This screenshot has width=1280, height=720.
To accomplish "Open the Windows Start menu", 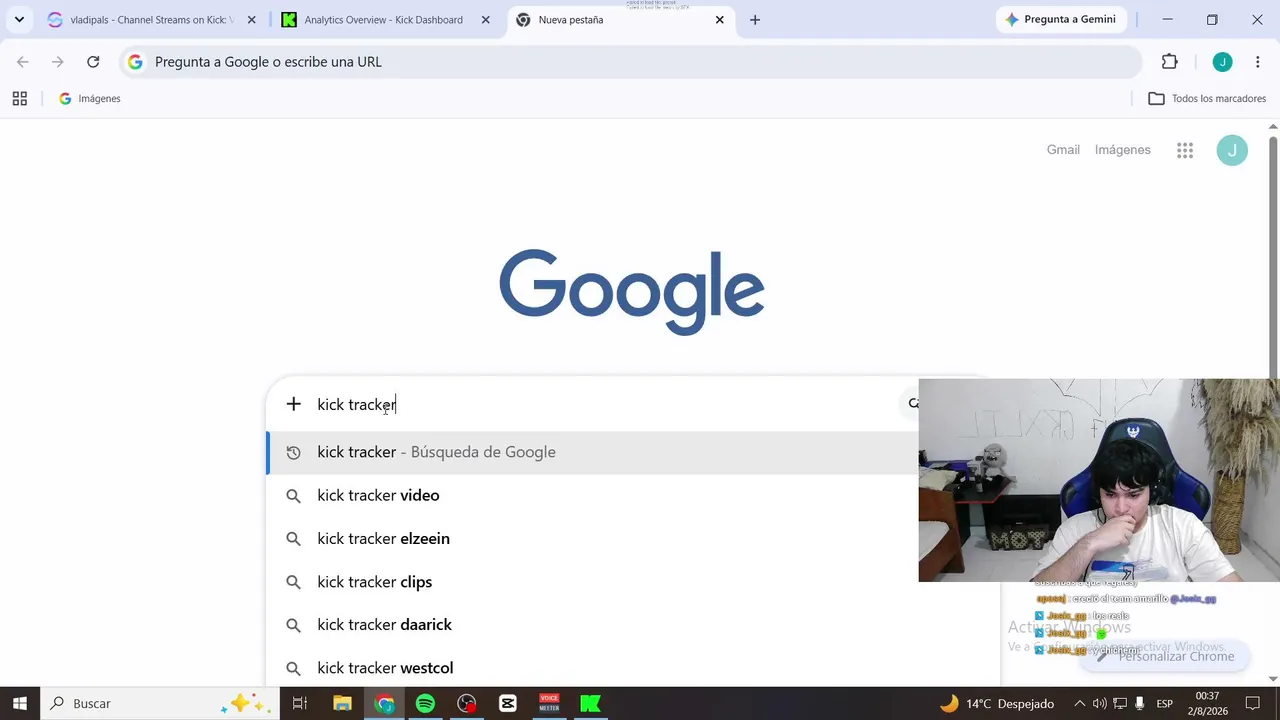I will tap(20, 704).
